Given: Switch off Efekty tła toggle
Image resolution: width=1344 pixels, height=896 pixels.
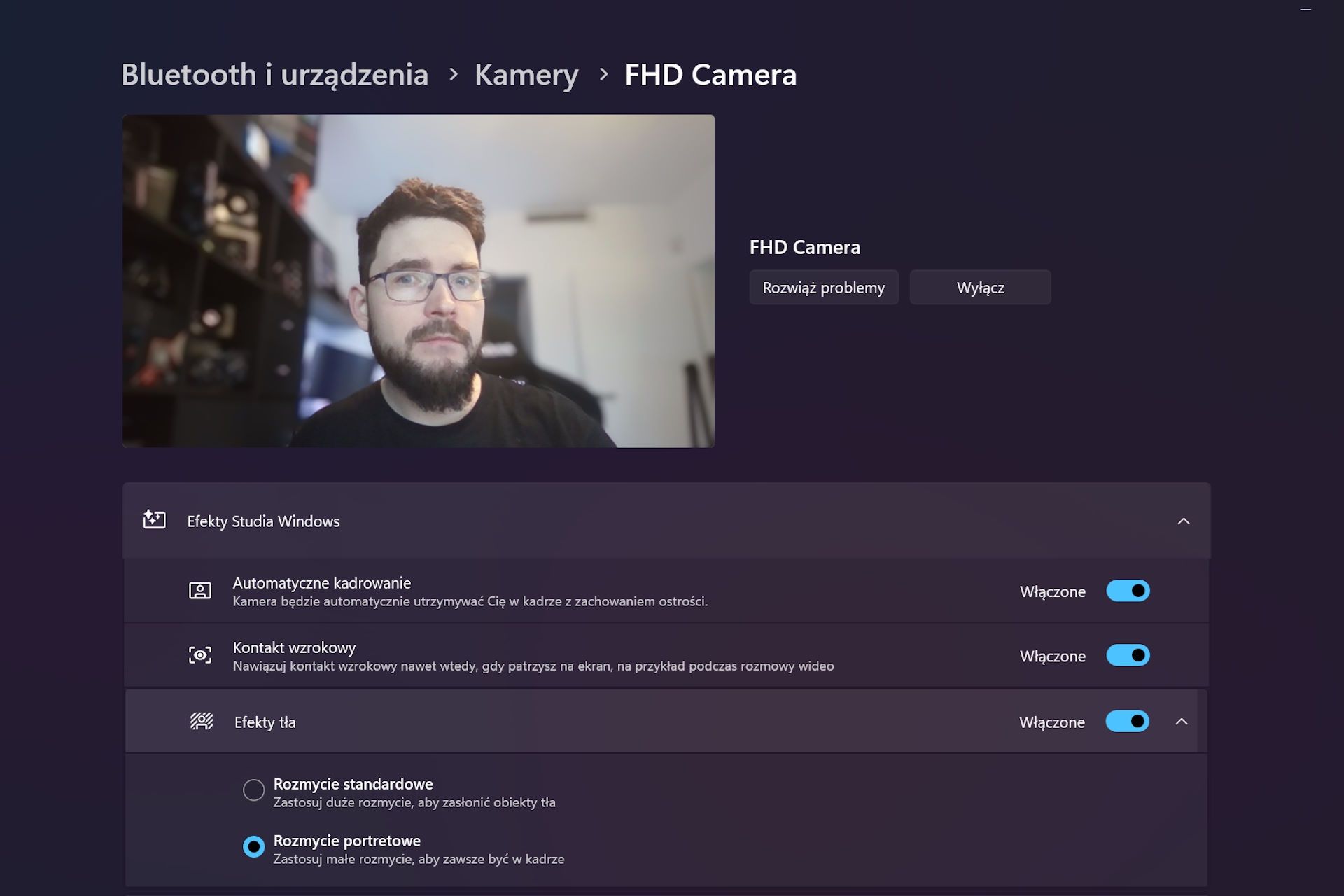Looking at the screenshot, I should 1127,721.
